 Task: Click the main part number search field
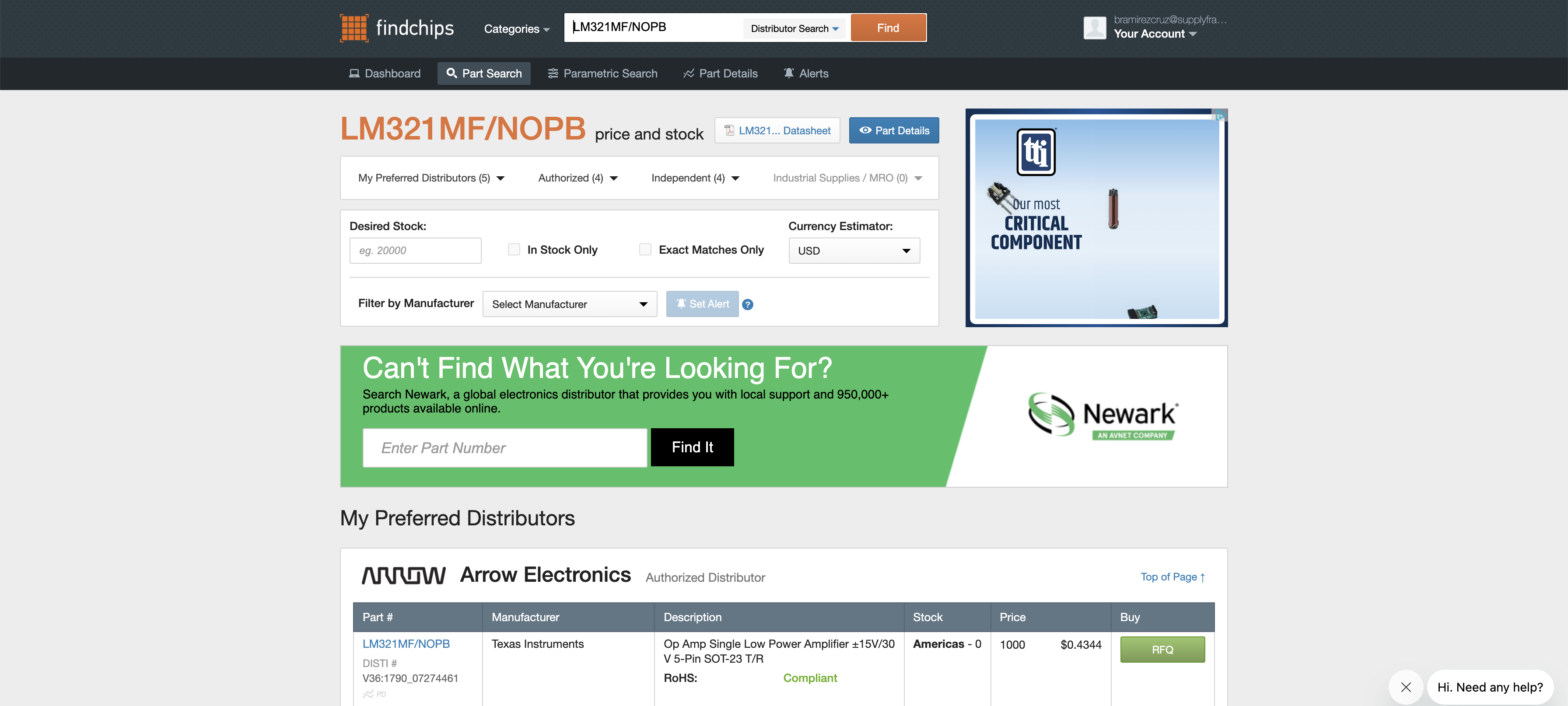[654, 28]
